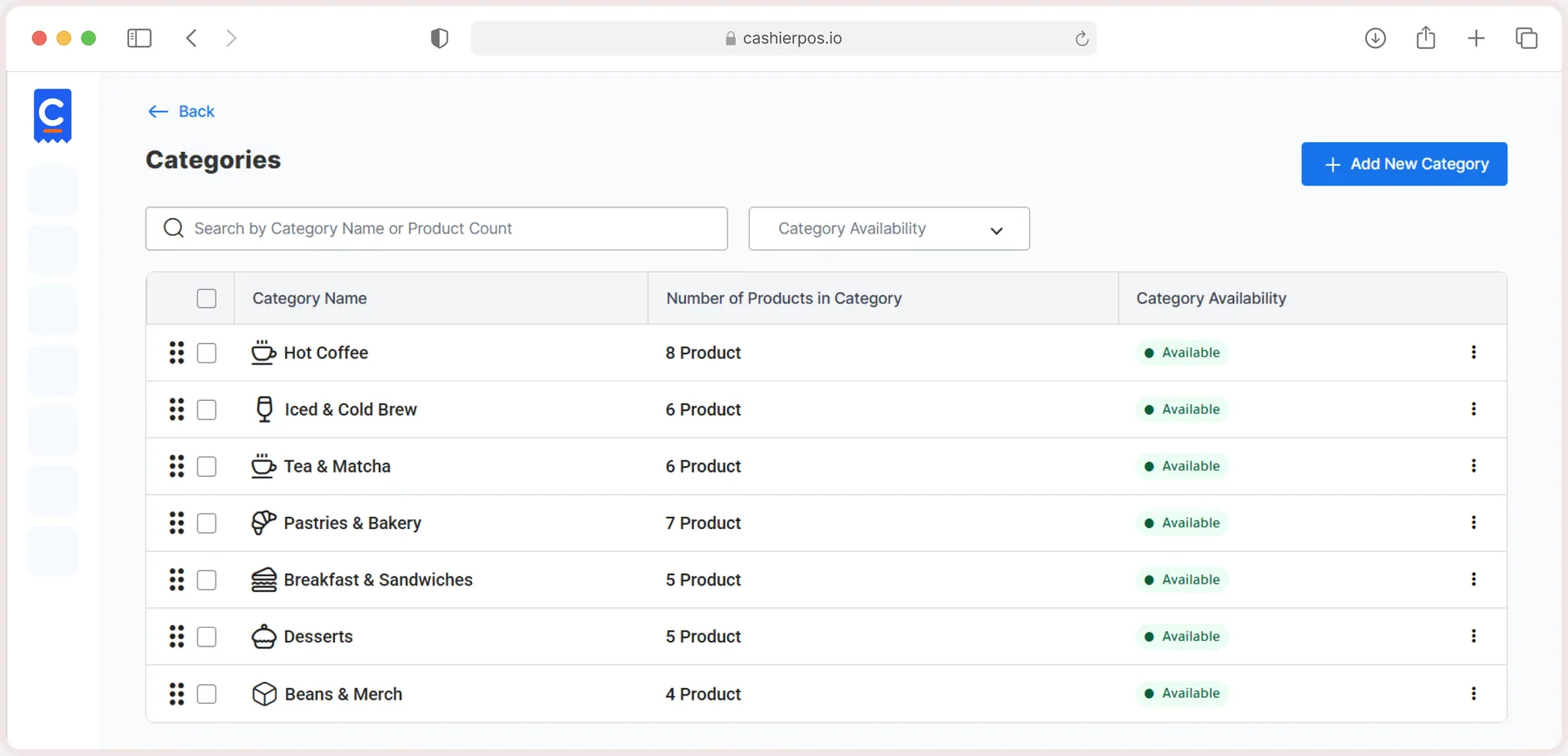Viewport: 1568px width, 756px height.
Task: Click the Breakfast & Sandwiches burger icon
Action: coord(264,580)
